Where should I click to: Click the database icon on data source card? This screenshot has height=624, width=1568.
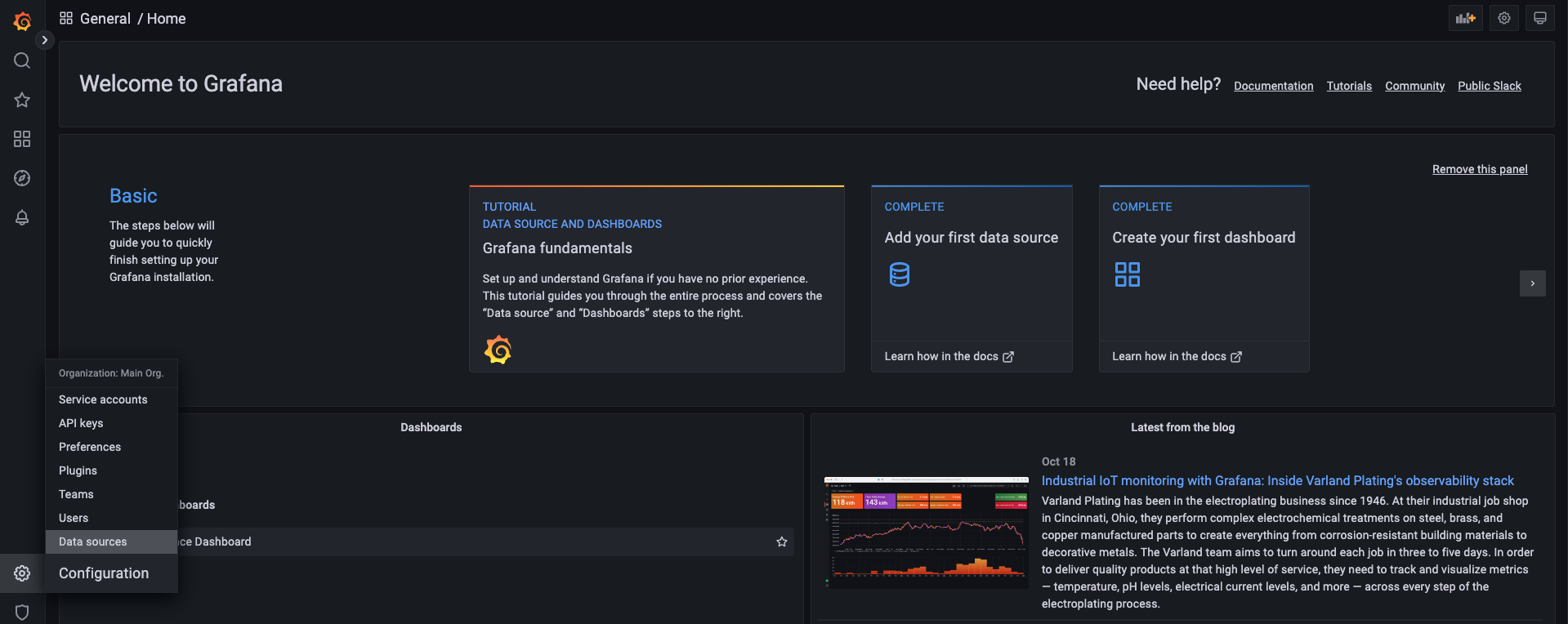point(899,274)
